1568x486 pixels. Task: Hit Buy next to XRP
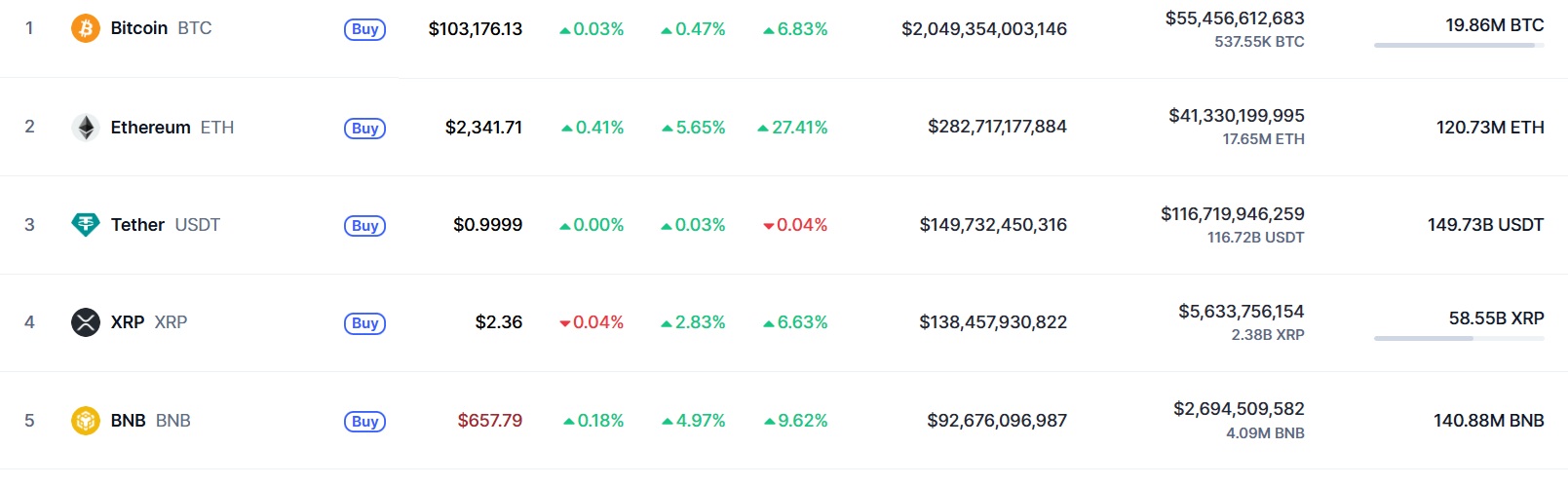365,322
